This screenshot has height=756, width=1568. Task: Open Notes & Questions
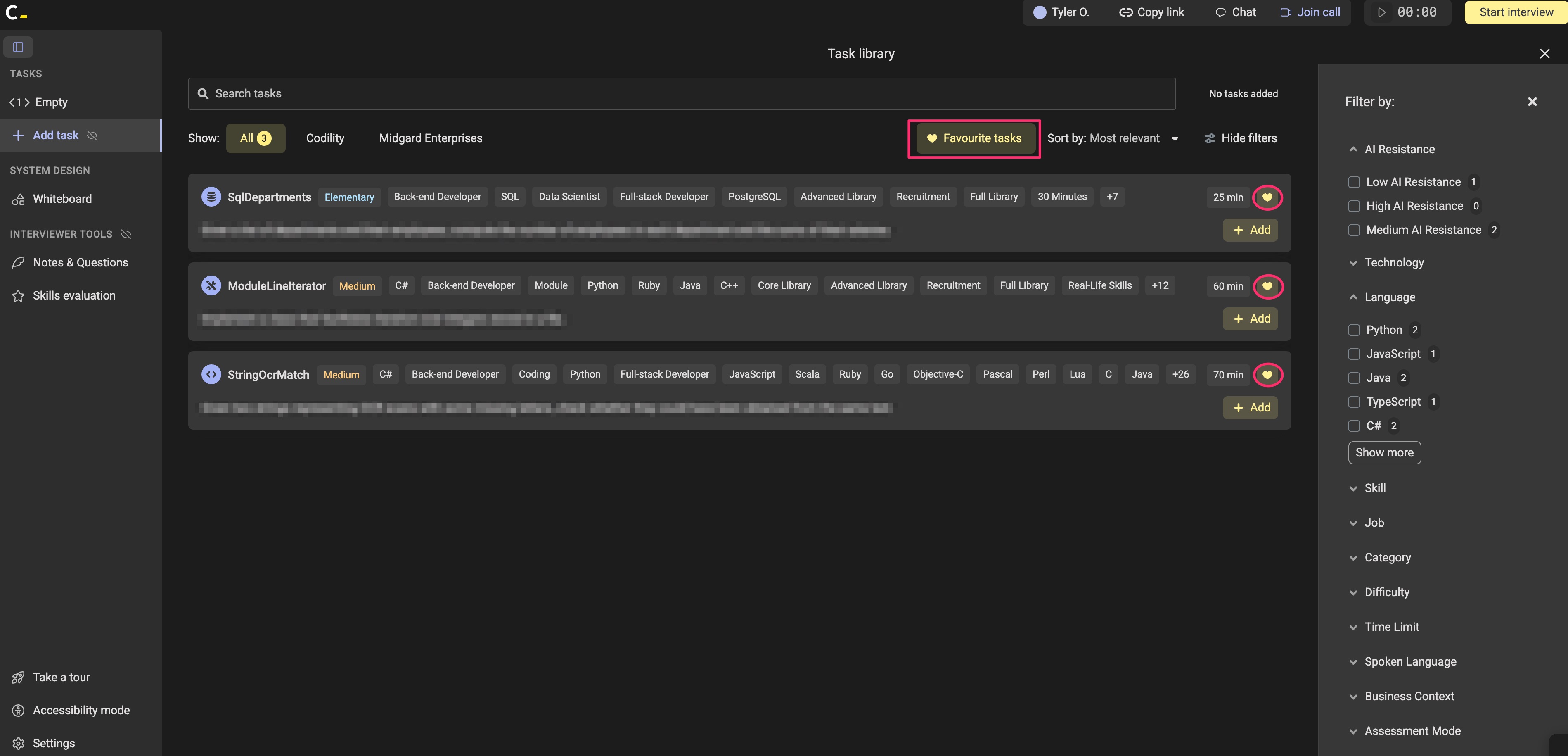tap(70, 263)
